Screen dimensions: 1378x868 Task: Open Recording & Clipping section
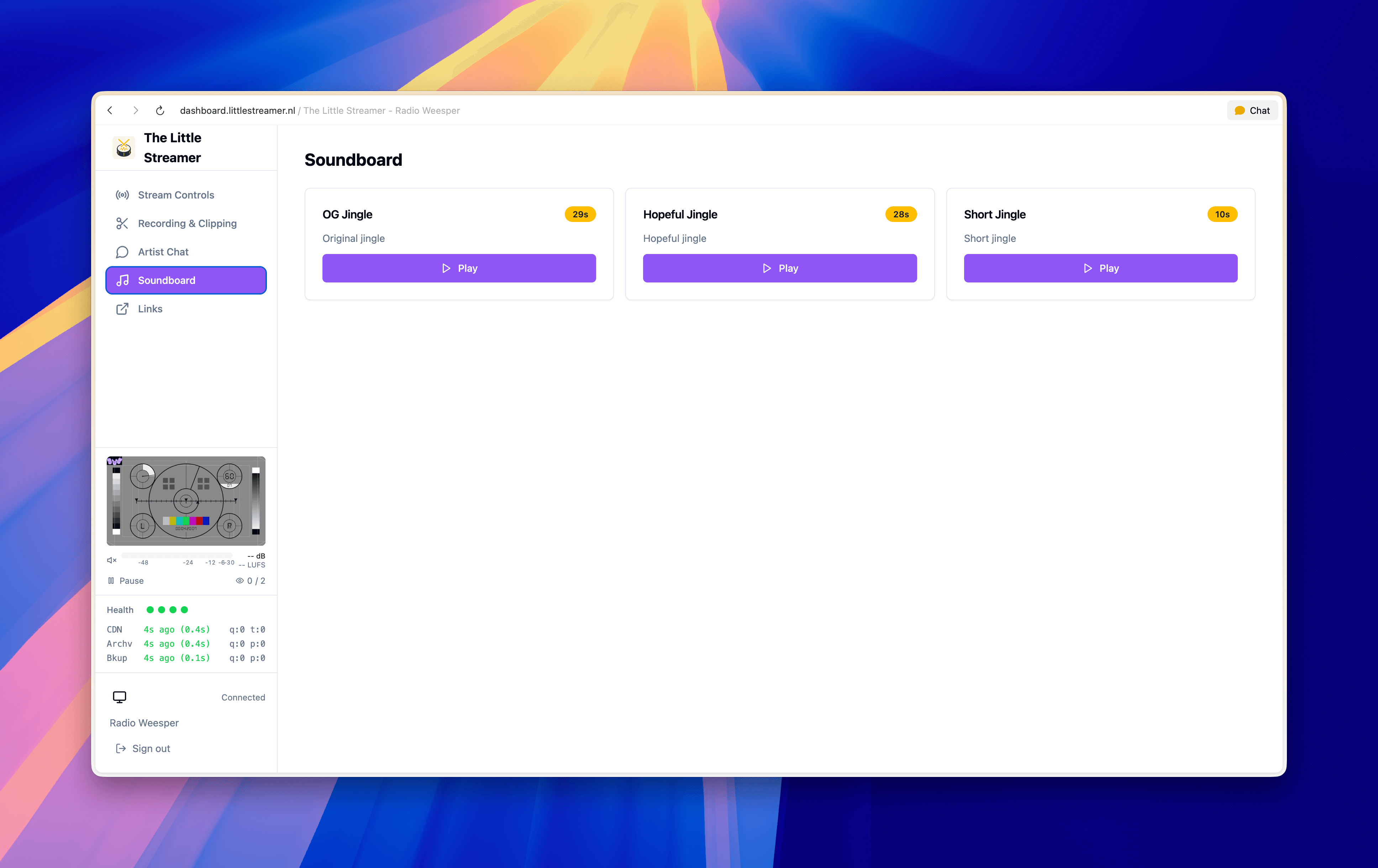186,224
